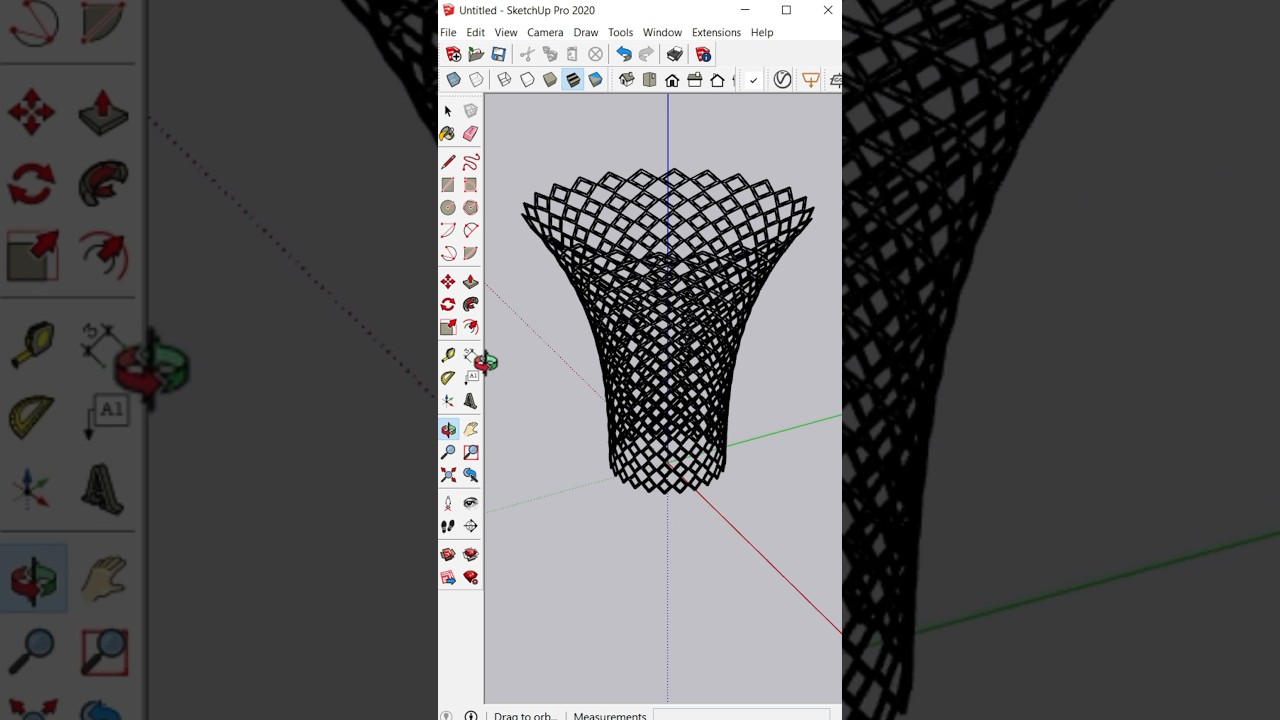Choose the Freehand drawing tool
The image size is (1280, 720).
pos(470,162)
